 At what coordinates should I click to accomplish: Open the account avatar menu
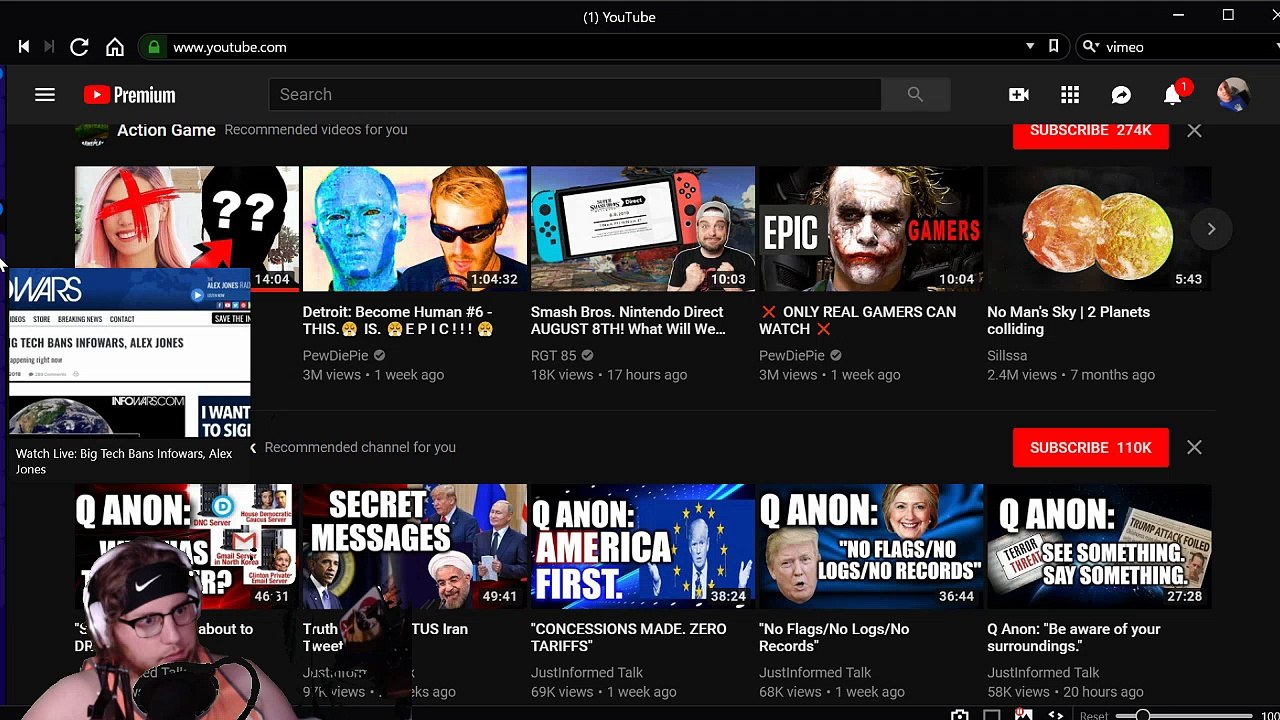click(1233, 95)
